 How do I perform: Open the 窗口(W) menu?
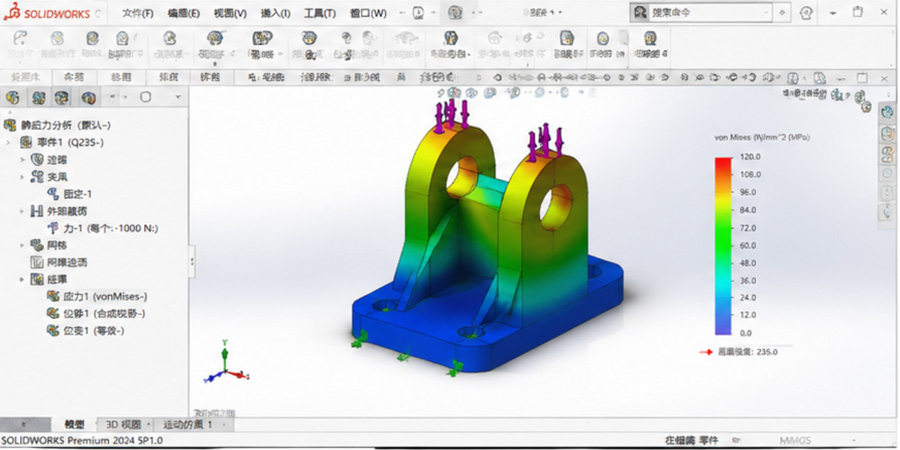pyautogui.click(x=368, y=13)
